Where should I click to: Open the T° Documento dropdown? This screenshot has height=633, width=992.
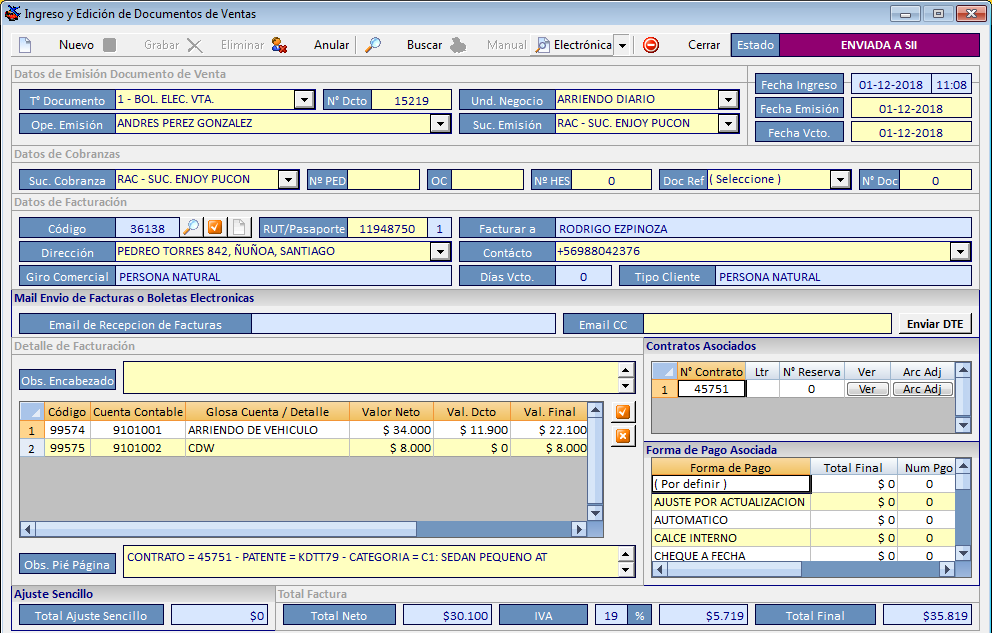click(x=304, y=100)
